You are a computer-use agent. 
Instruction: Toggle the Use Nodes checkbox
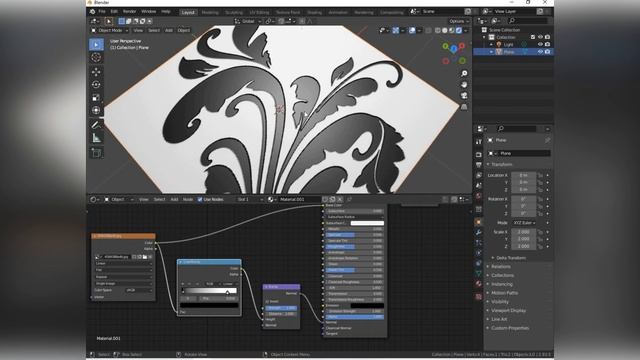point(200,199)
